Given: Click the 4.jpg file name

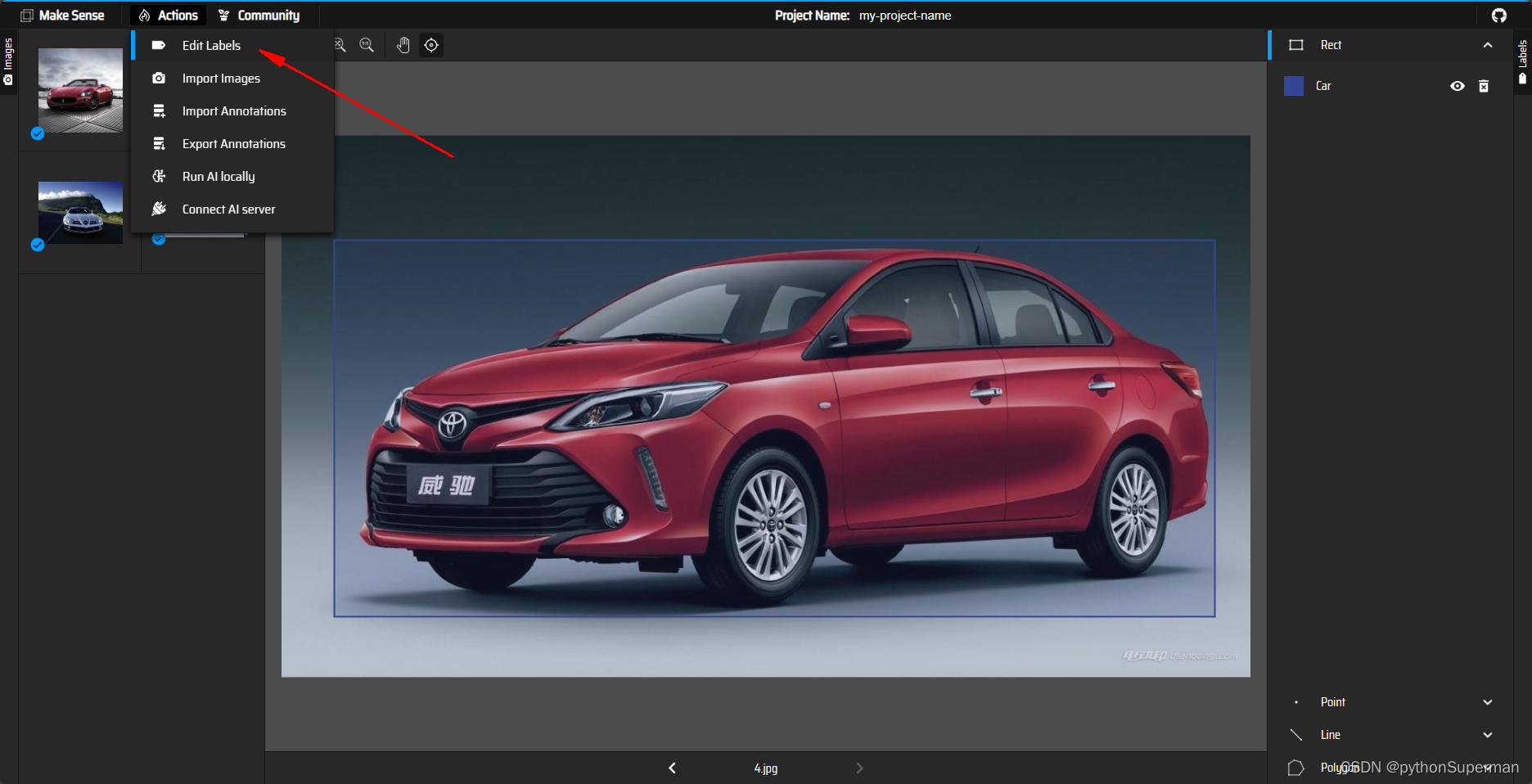Looking at the screenshot, I should point(766,768).
